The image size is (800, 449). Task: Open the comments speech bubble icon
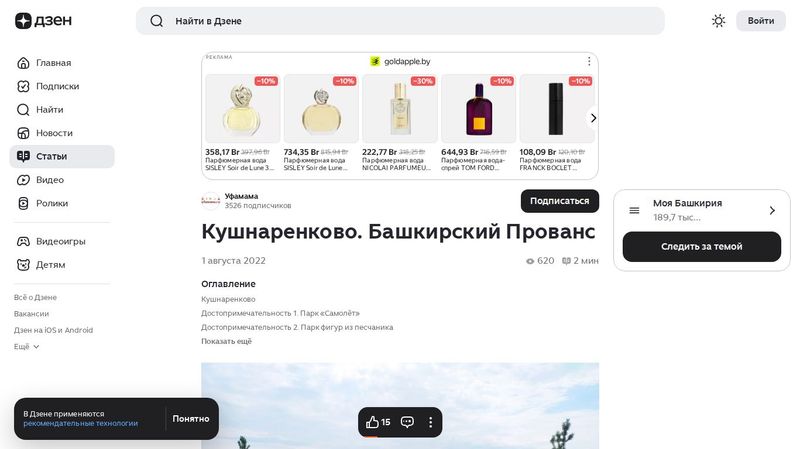click(407, 422)
